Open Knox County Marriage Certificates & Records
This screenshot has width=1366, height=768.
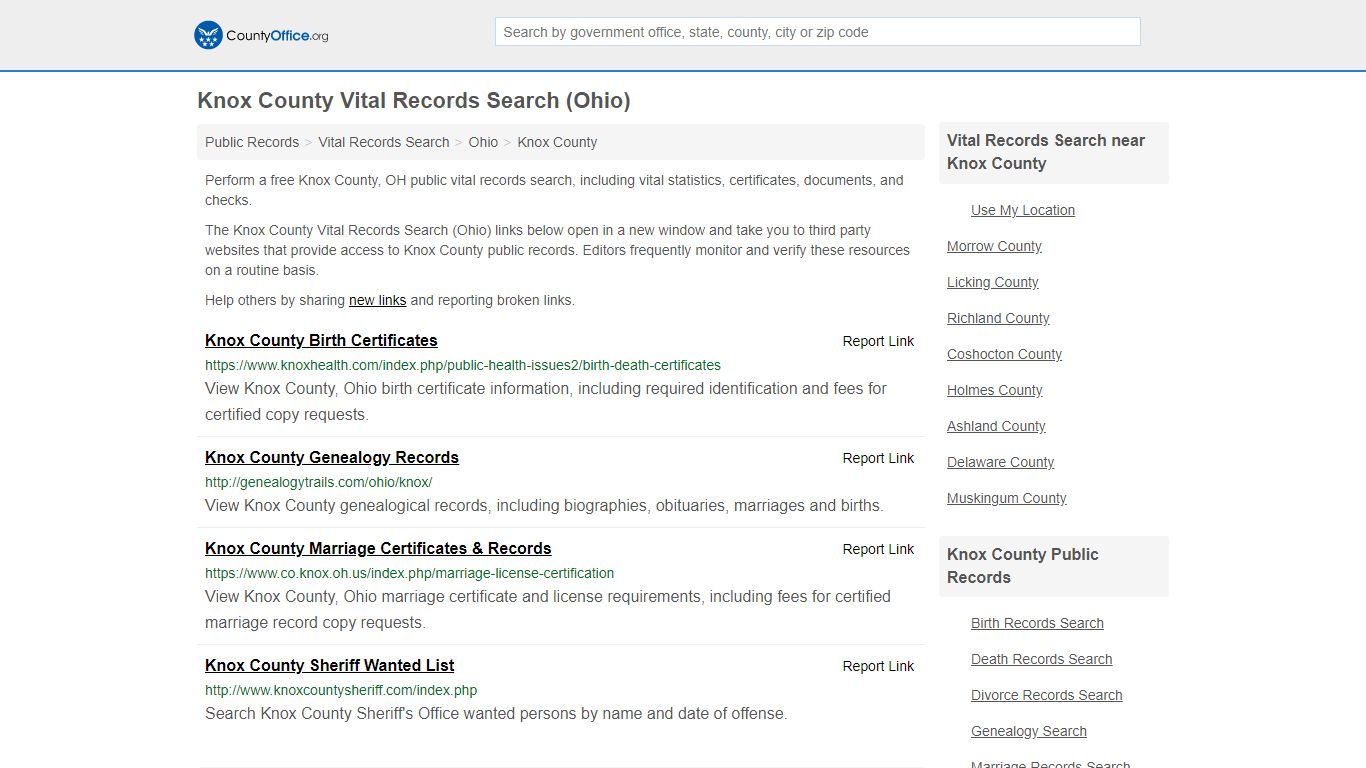(378, 548)
